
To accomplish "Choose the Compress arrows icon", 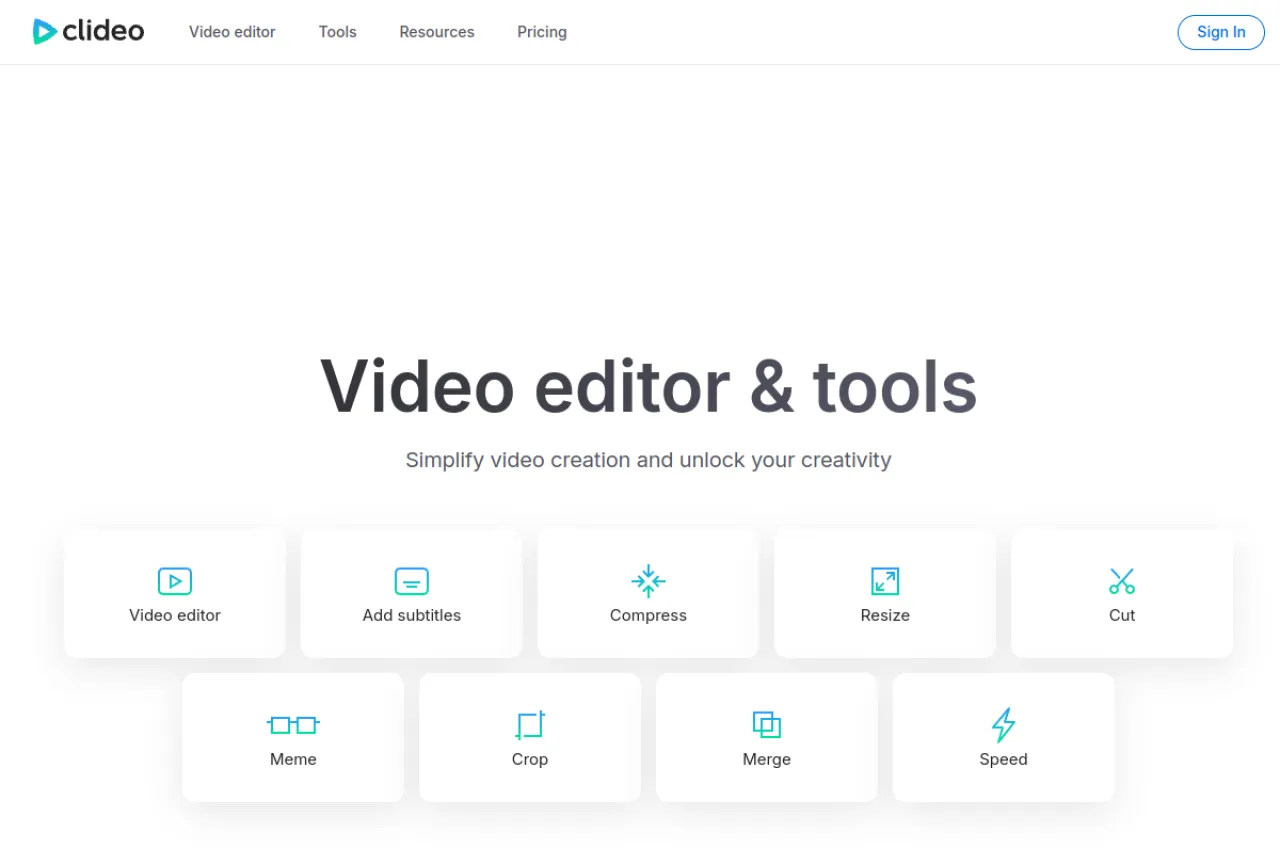I will (648, 581).
